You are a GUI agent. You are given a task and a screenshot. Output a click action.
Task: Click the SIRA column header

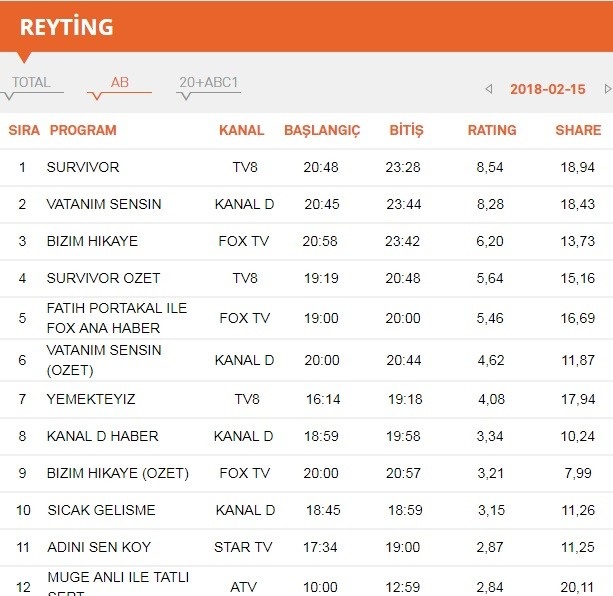tap(24, 130)
